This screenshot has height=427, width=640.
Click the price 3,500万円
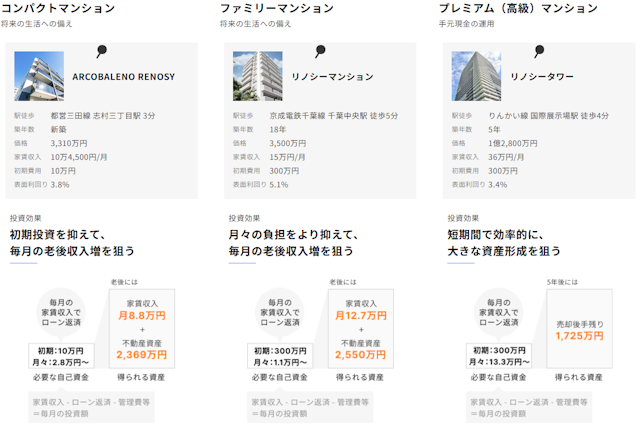coord(288,143)
